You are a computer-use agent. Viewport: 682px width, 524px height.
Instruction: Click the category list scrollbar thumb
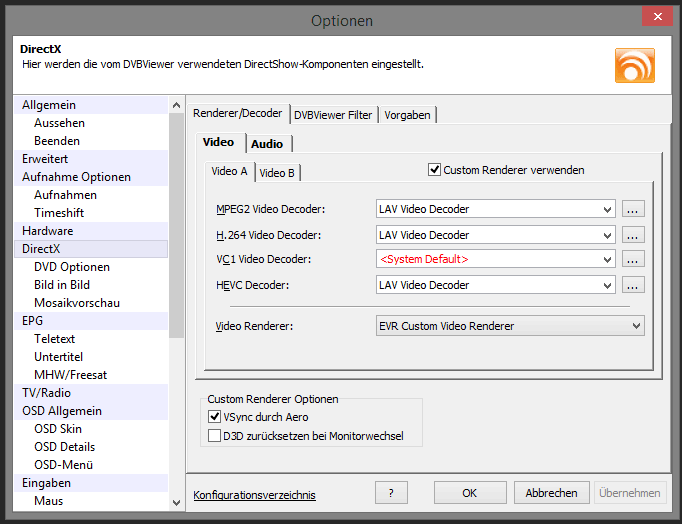[x=176, y=225]
